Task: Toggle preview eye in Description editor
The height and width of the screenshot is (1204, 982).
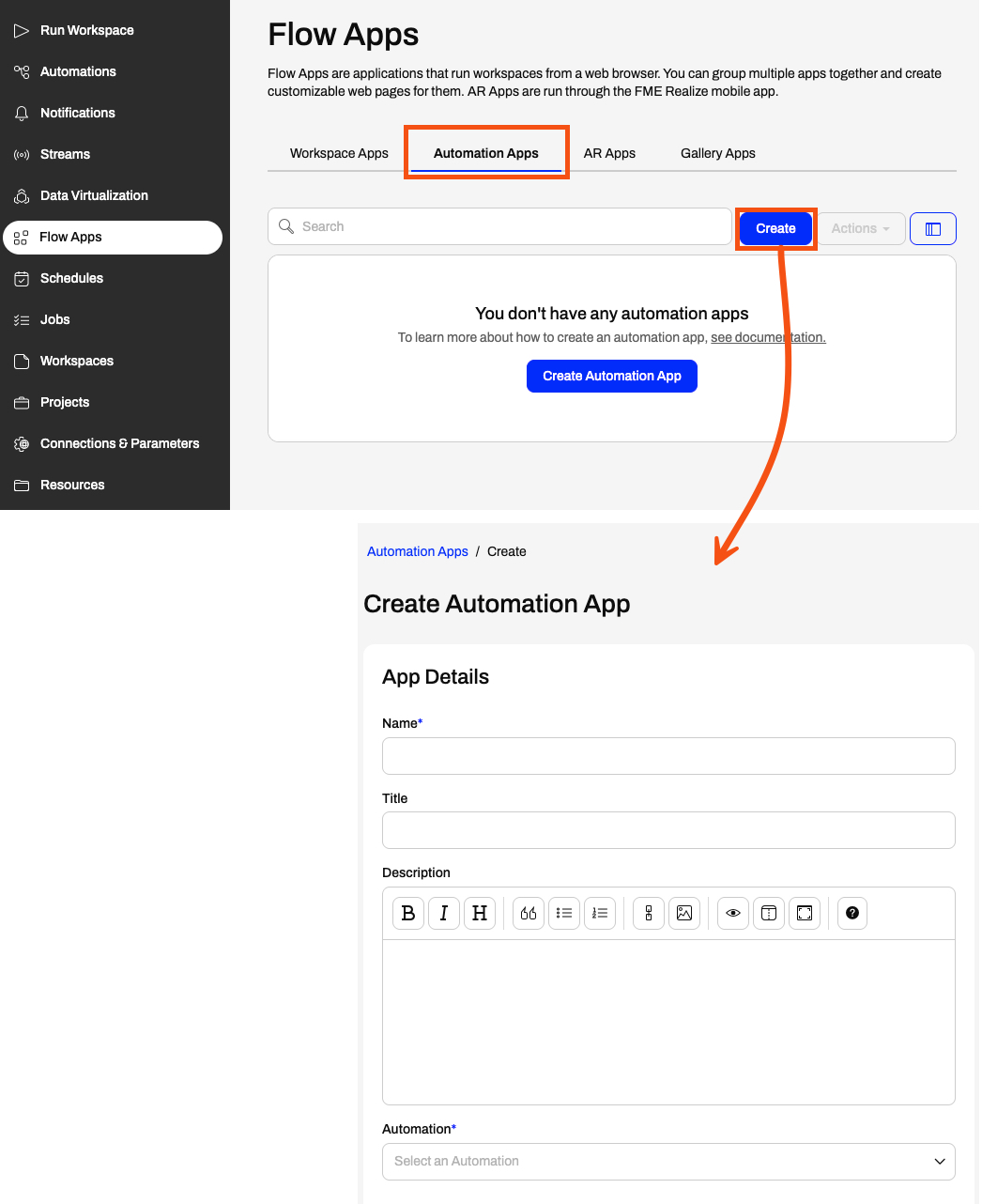Action: pyautogui.click(x=733, y=913)
